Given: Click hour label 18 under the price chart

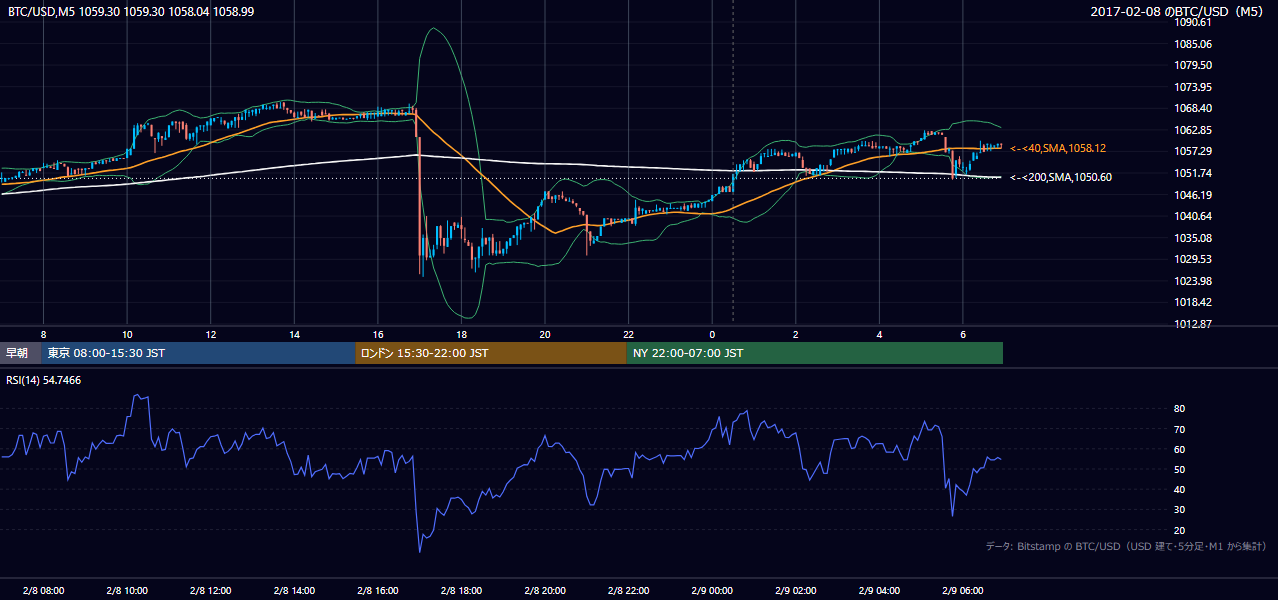Looking at the screenshot, I should click(x=461, y=334).
